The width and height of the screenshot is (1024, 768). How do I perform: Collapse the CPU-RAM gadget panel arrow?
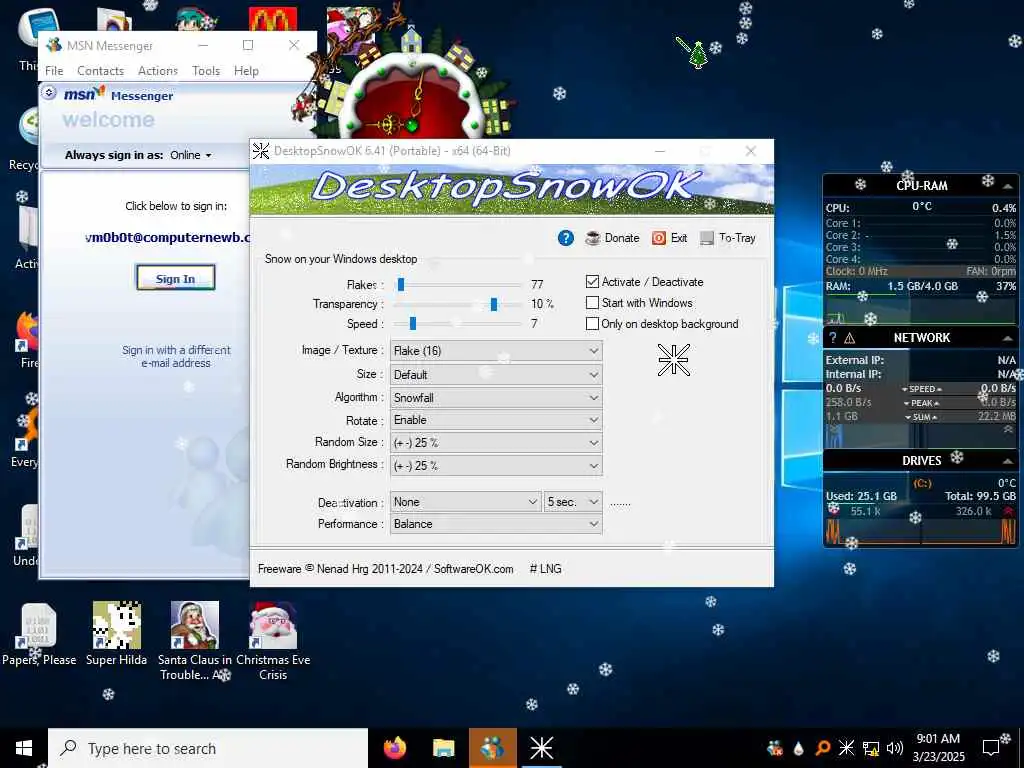tap(1008, 185)
